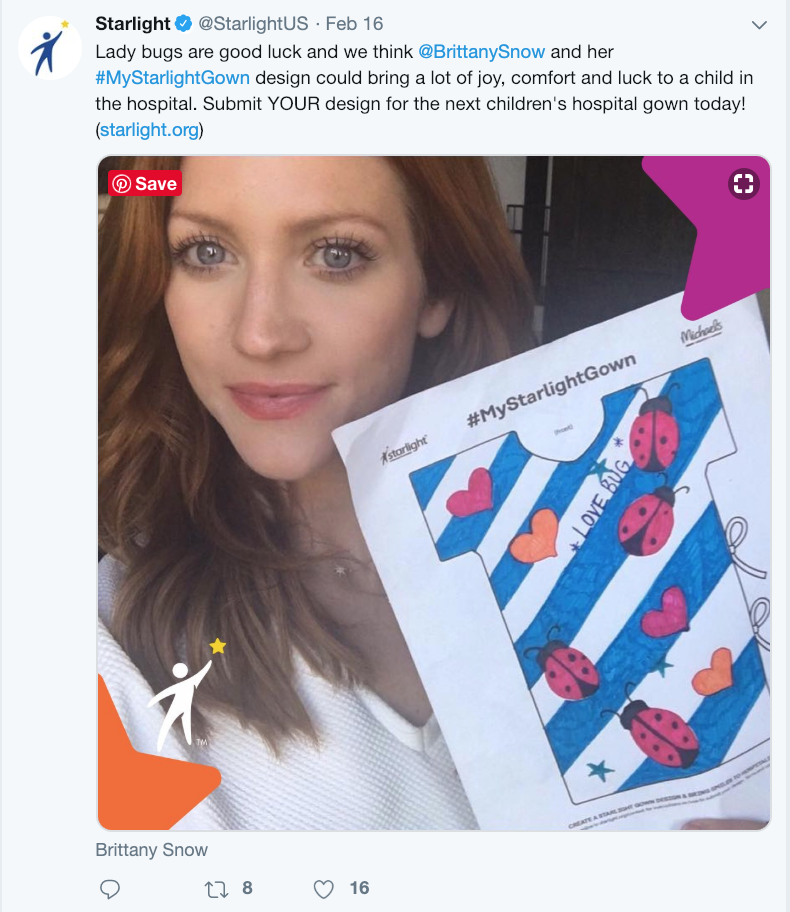Open the @BrittanySnow mention link
Image resolution: width=790 pixels, height=912 pixels.
pos(482,52)
